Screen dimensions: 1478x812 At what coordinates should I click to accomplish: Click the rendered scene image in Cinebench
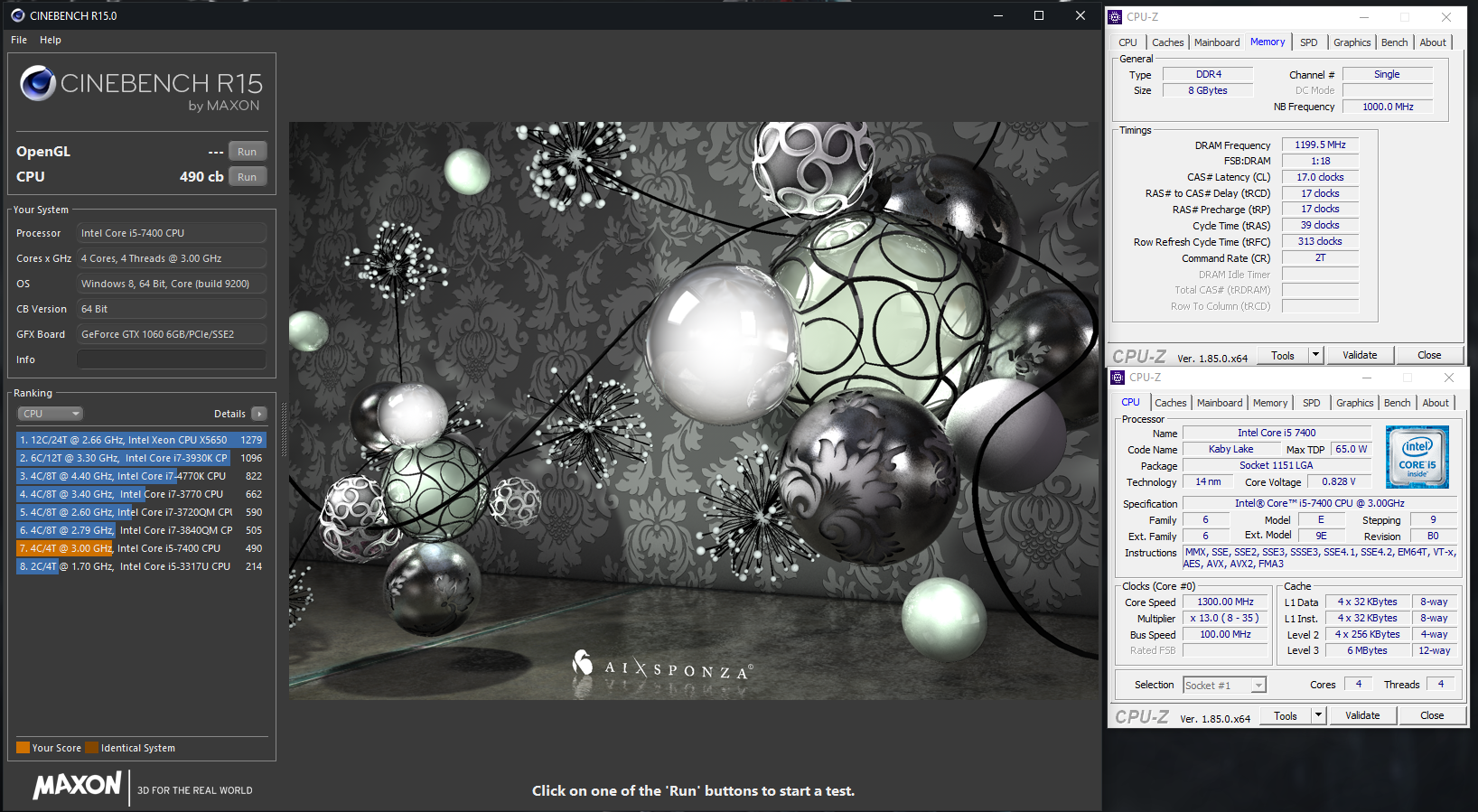tap(694, 411)
